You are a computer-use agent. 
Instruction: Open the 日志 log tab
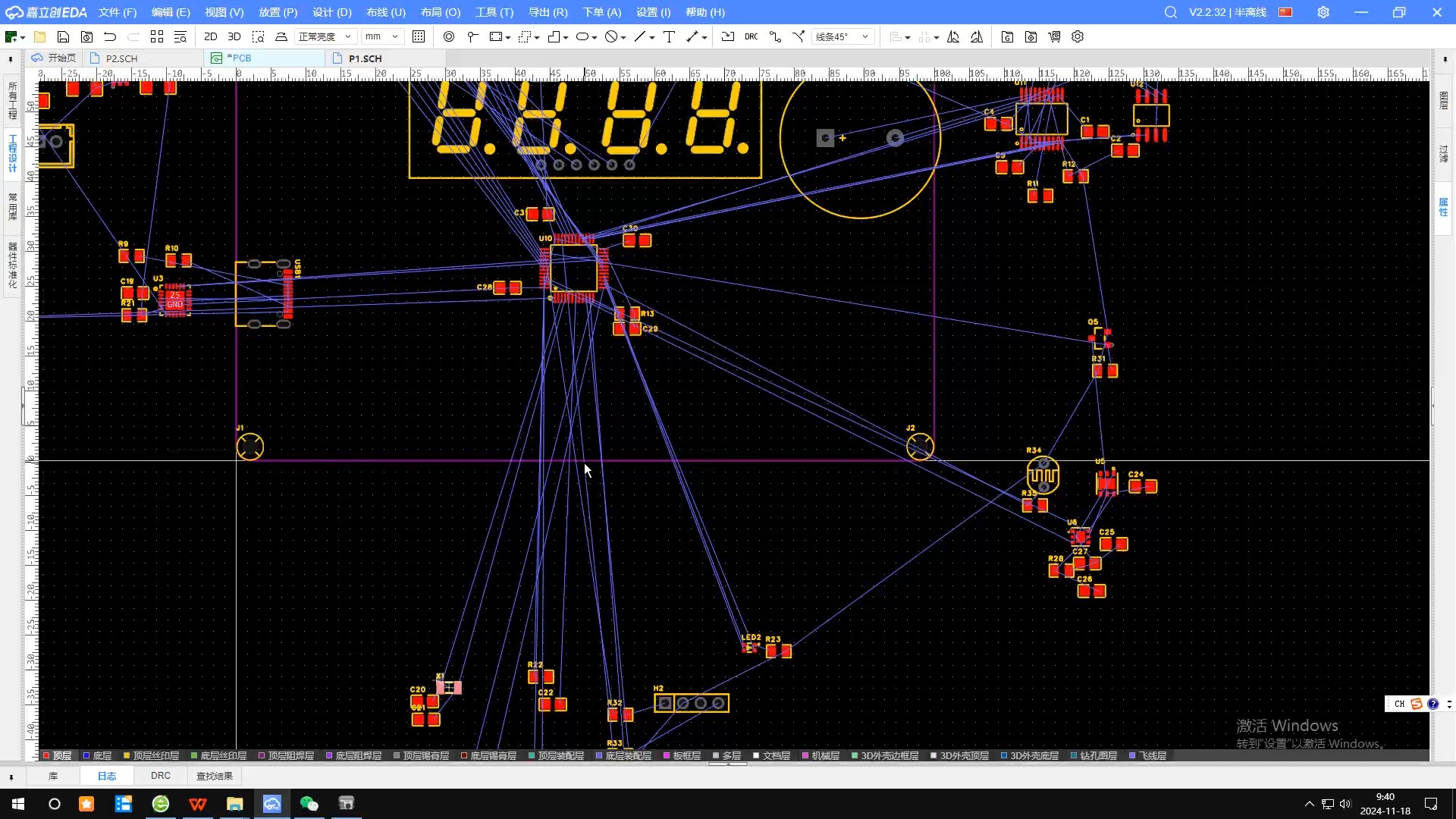[x=107, y=776]
